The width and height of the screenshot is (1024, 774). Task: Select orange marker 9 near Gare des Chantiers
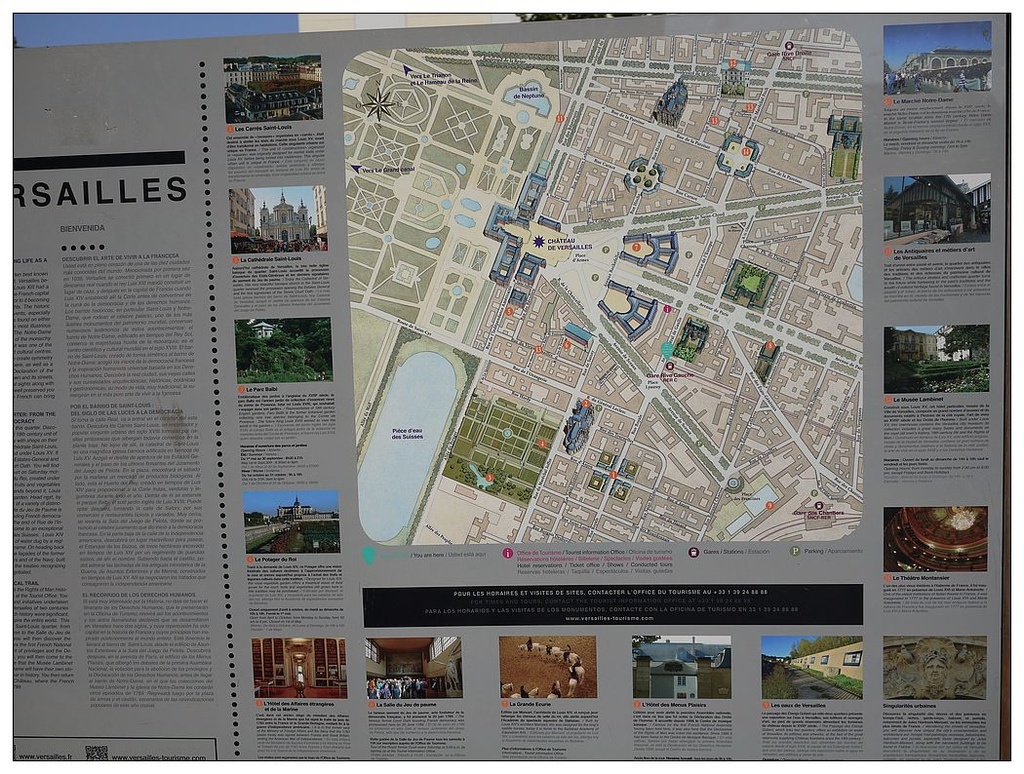coord(770,506)
